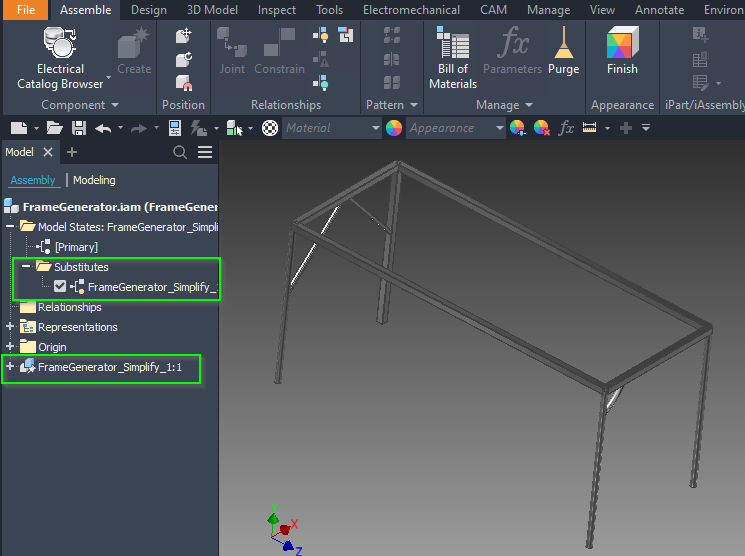This screenshot has height=556, width=745.
Task: Select the Relationships folder
Action: (x=69, y=307)
